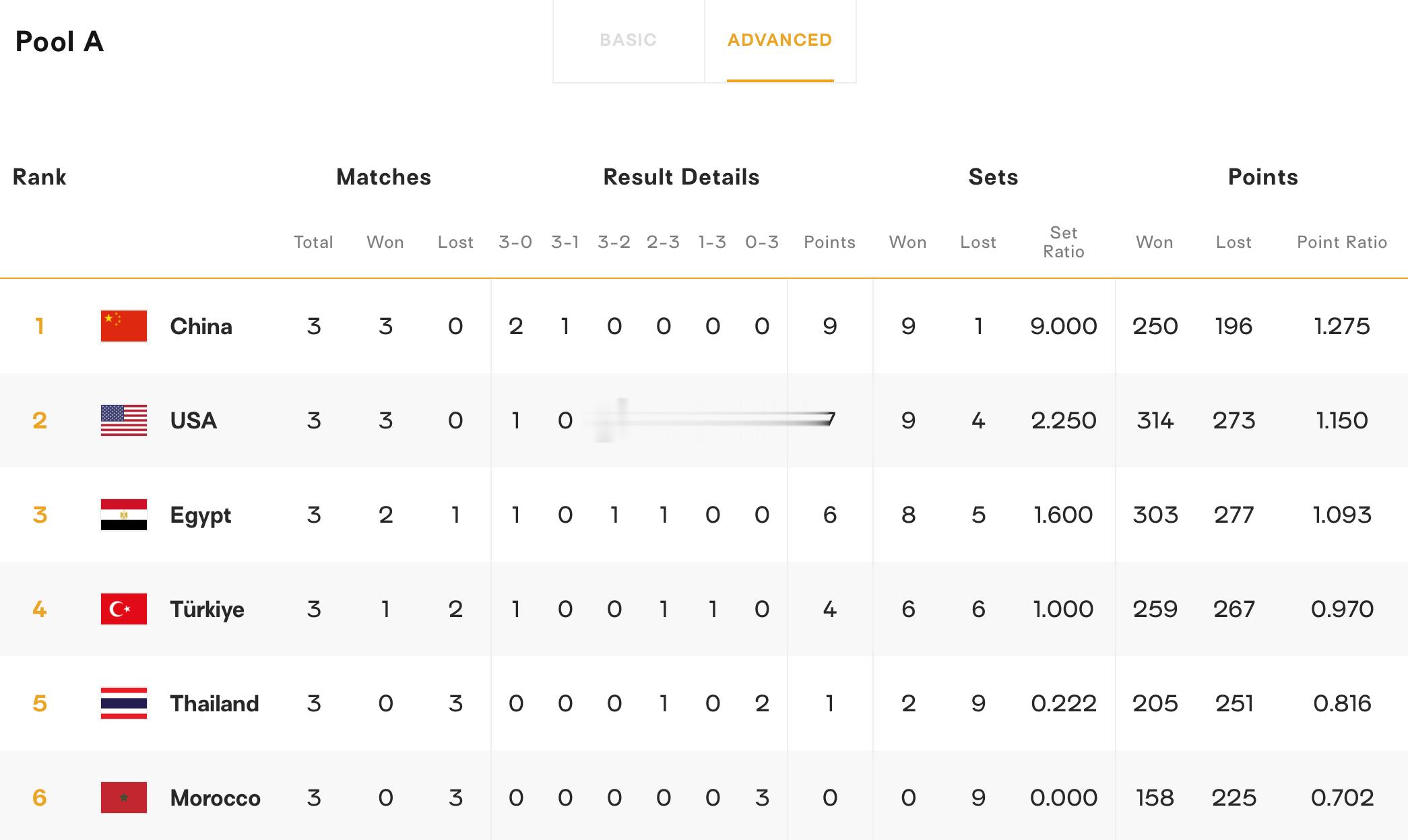Click the Thailand flag icon
This screenshot has width=1408, height=840.
(x=124, y=703)
